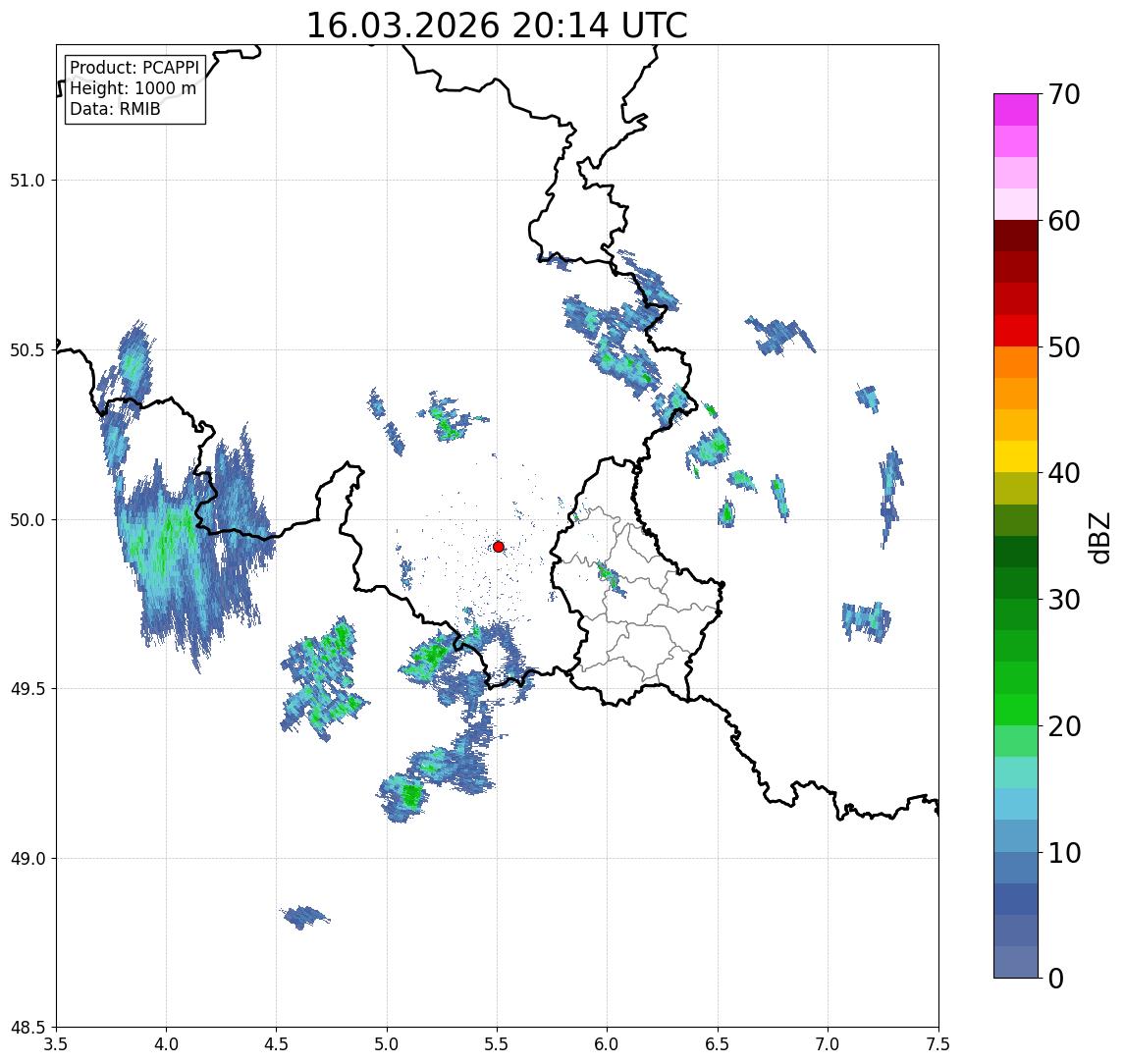Click the longitude label 4.5
This screenshot has width=1124, height=1064.
click(277, 1044)
